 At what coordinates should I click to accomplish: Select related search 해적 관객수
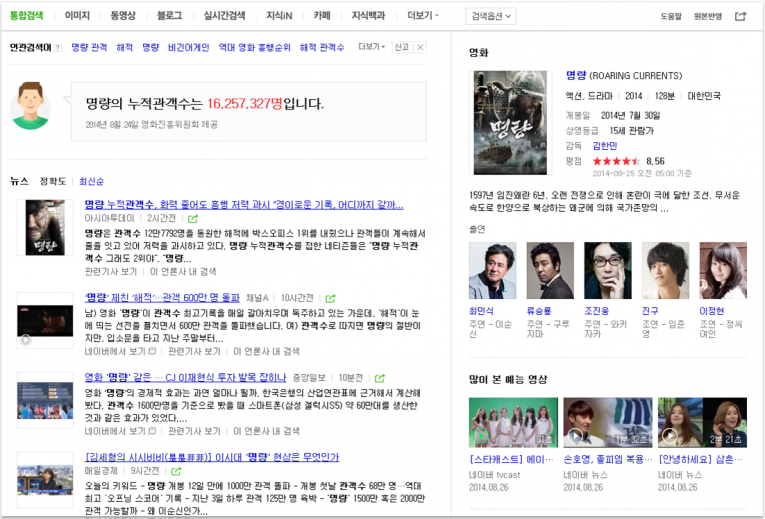pos(322,47)
